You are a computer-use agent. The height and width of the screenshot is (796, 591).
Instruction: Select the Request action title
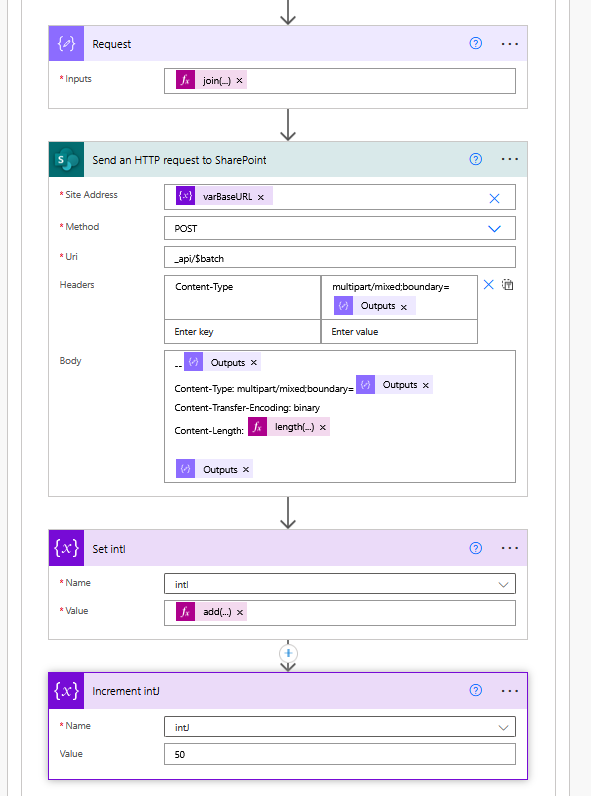tap(111, 44)
